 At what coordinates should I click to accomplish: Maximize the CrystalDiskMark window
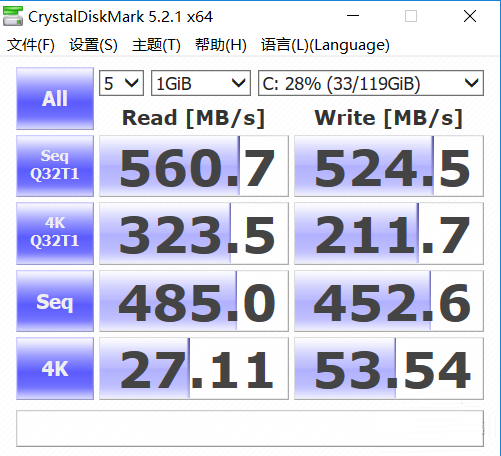click(411, 16)
